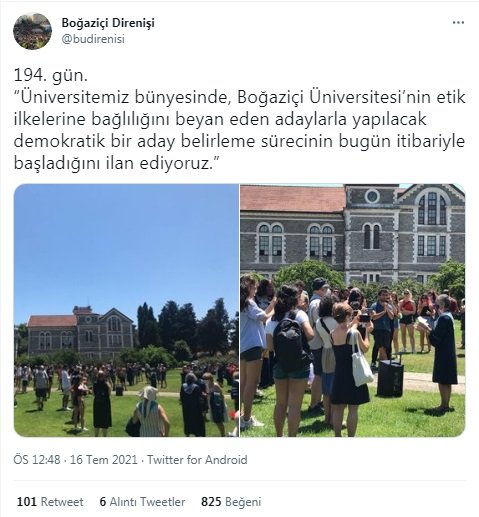This screenshot has height=517, width=479.
Task: View the 825 Beğeni likes list
Action: pyautogui.click(x=231, y=502)
